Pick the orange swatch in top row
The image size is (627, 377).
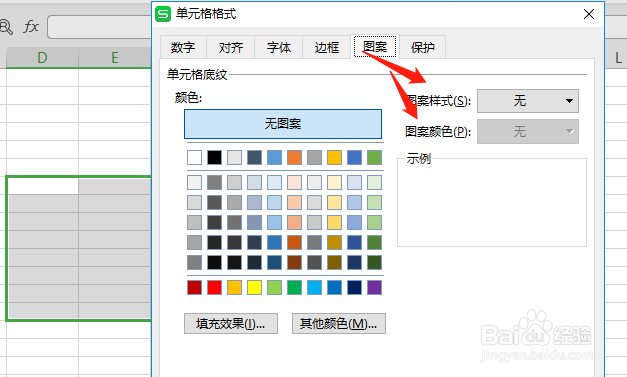tap(294, 158)
